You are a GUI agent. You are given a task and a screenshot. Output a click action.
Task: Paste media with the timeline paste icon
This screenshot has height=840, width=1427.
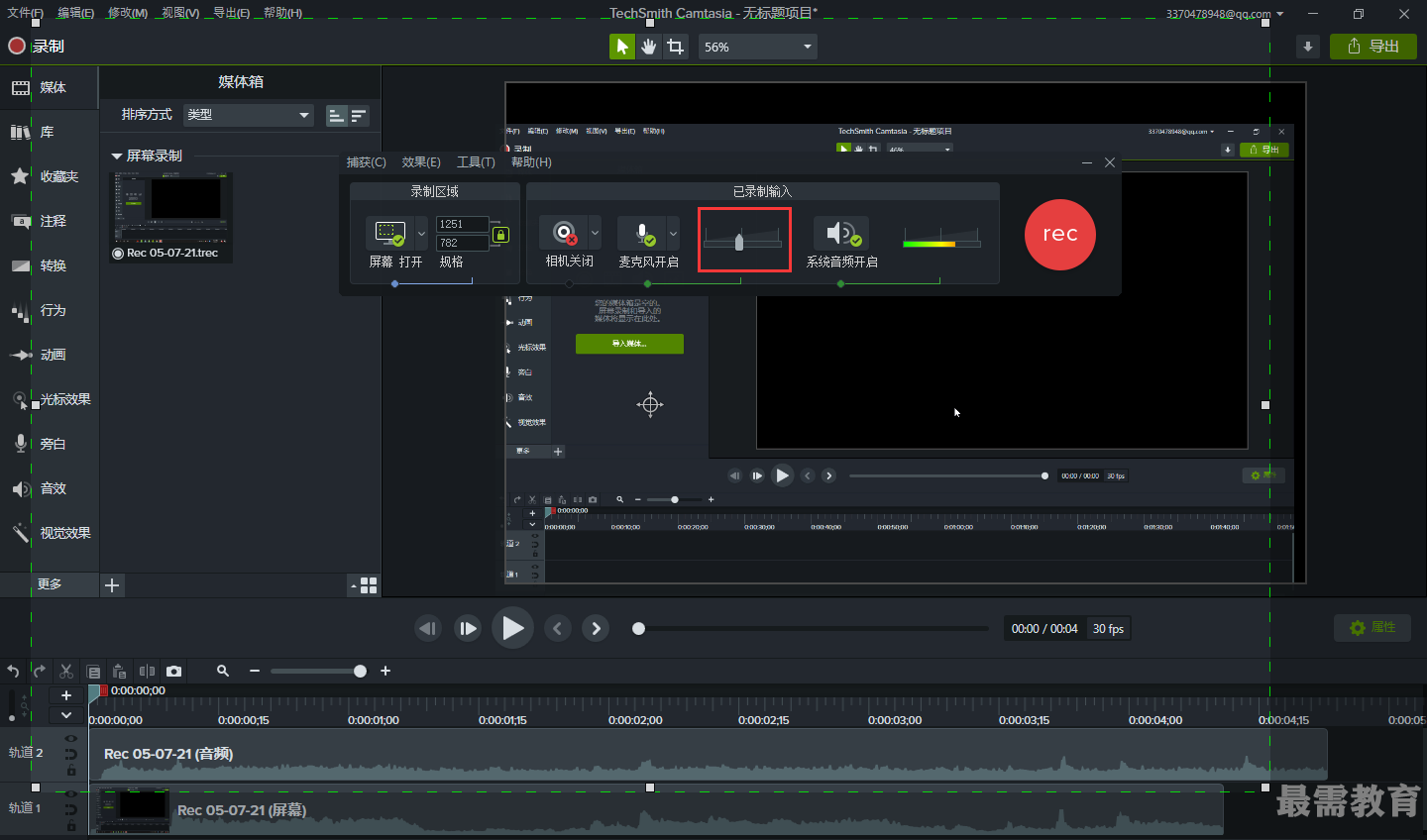click(119, 671)
